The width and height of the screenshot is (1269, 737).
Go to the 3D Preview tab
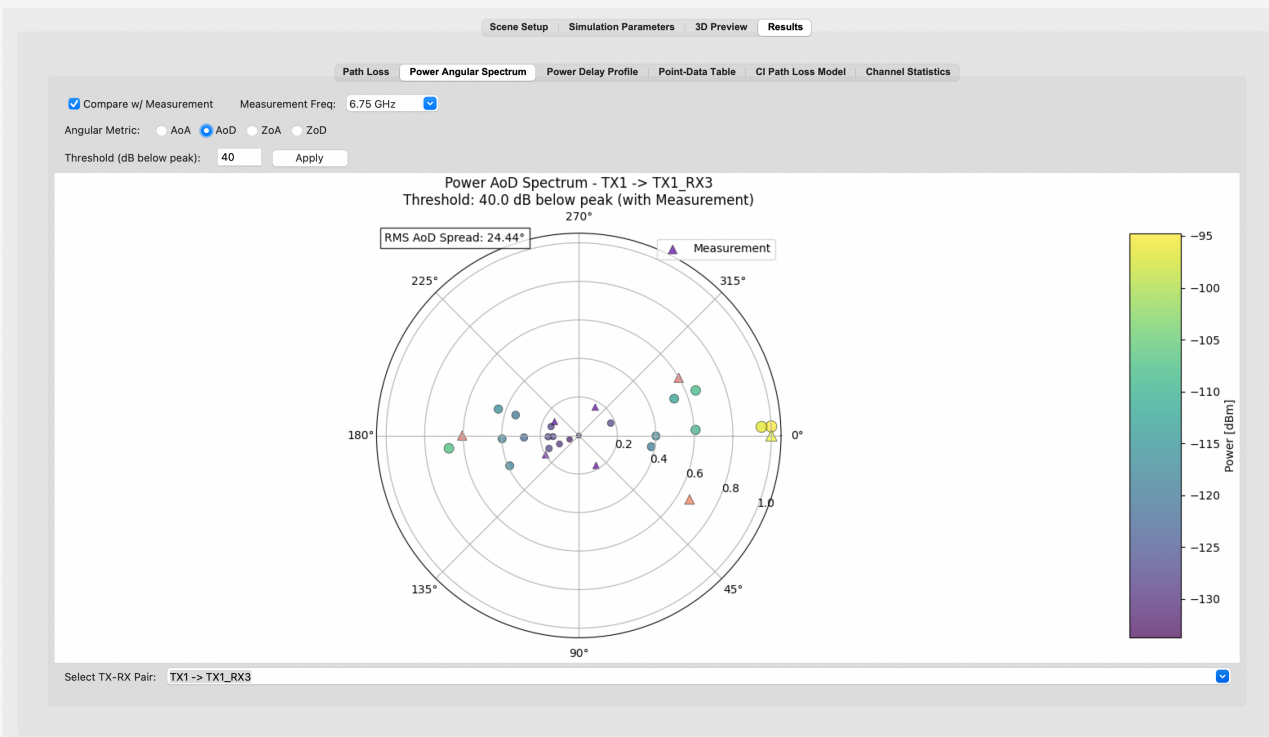[721, 27]
